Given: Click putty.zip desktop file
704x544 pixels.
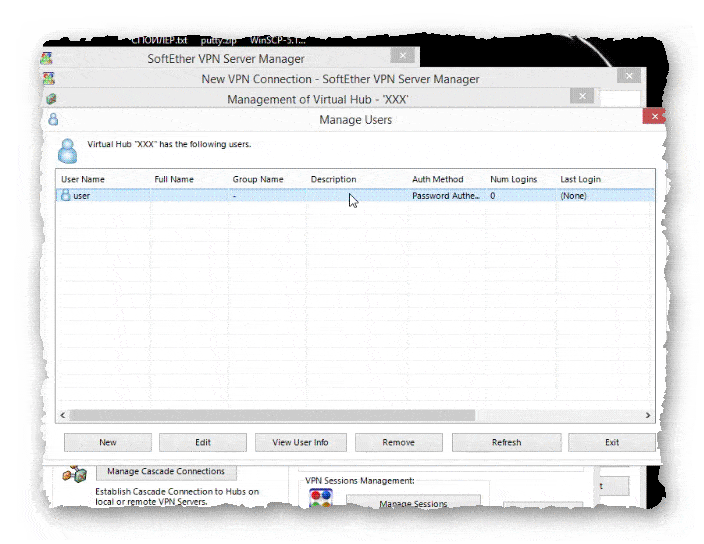Looking at the screenshot, I should tap(218, 40).
